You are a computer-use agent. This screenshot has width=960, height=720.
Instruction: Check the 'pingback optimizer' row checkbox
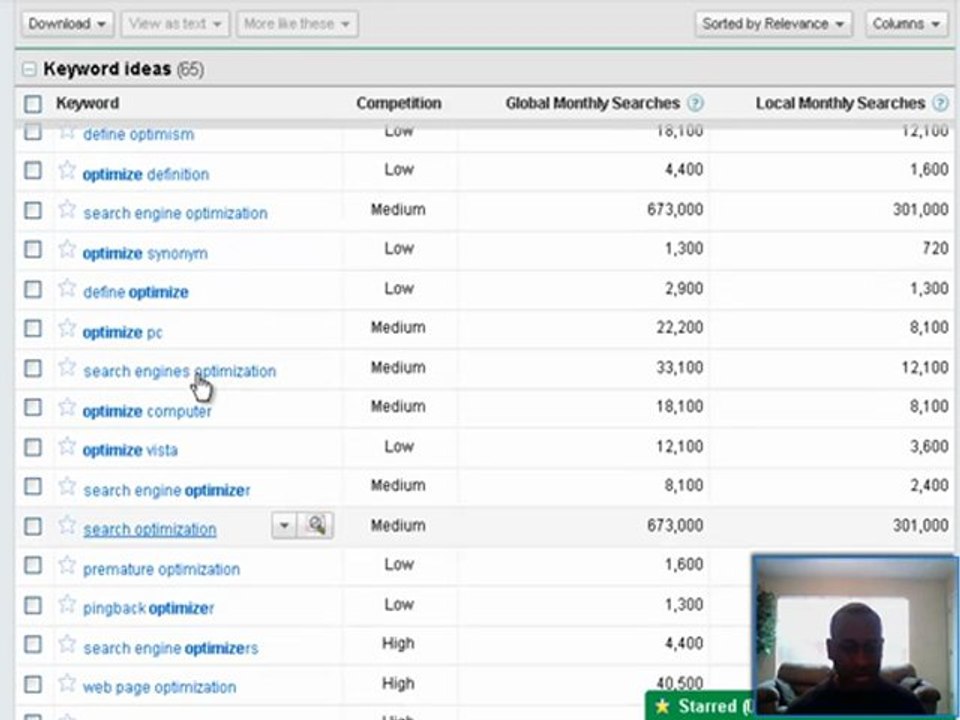[33, 605]
